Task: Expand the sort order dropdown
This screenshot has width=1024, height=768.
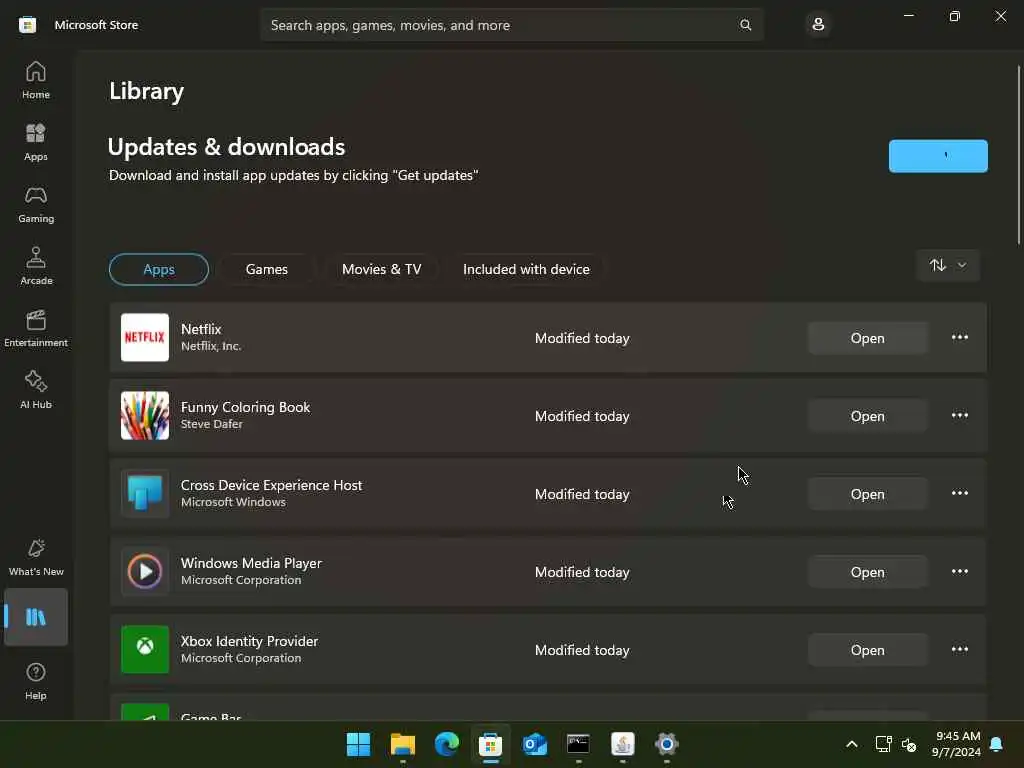Action: [948, 265]
